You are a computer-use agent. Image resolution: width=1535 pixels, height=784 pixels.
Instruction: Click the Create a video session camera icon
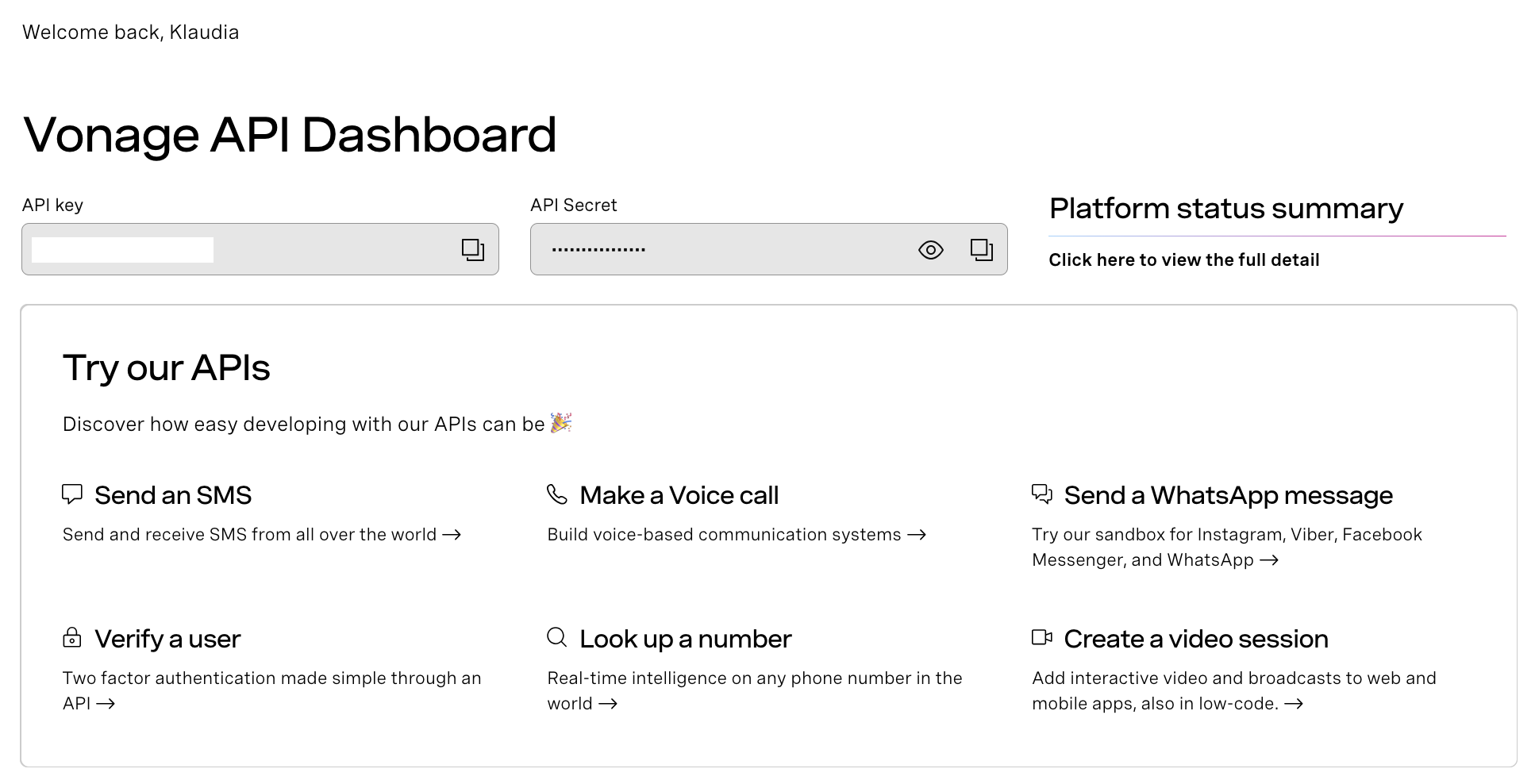click(x=1042, y=637)
